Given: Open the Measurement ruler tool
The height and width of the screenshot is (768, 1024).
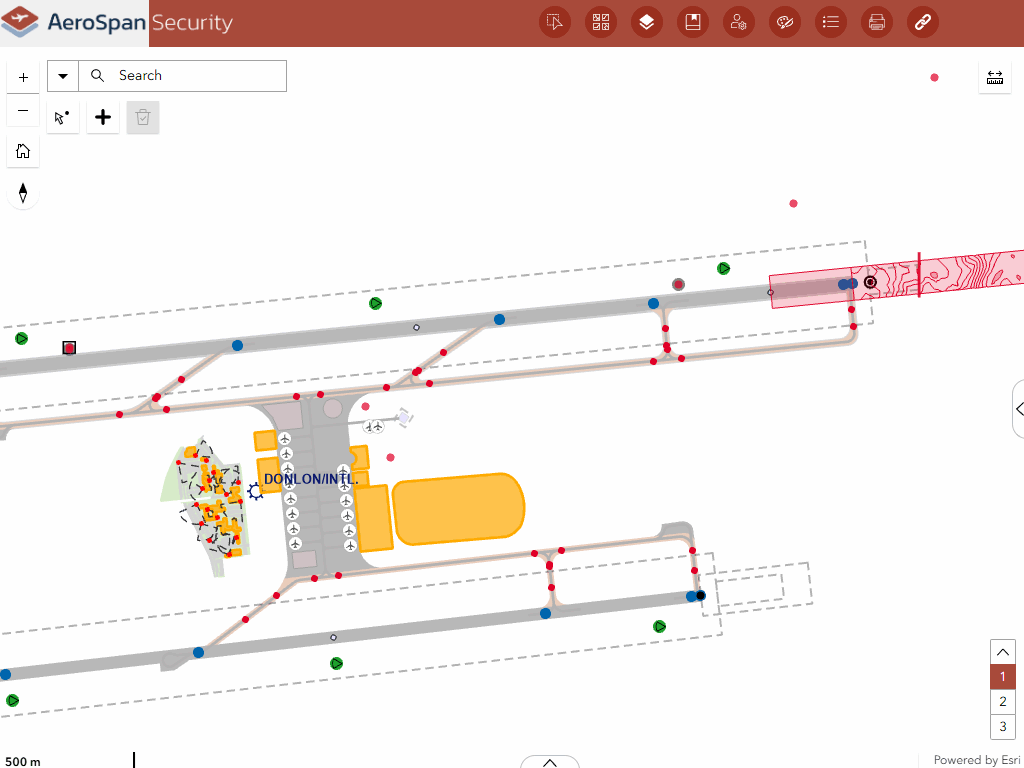Looking at the screenshot, I should (995, 77).
